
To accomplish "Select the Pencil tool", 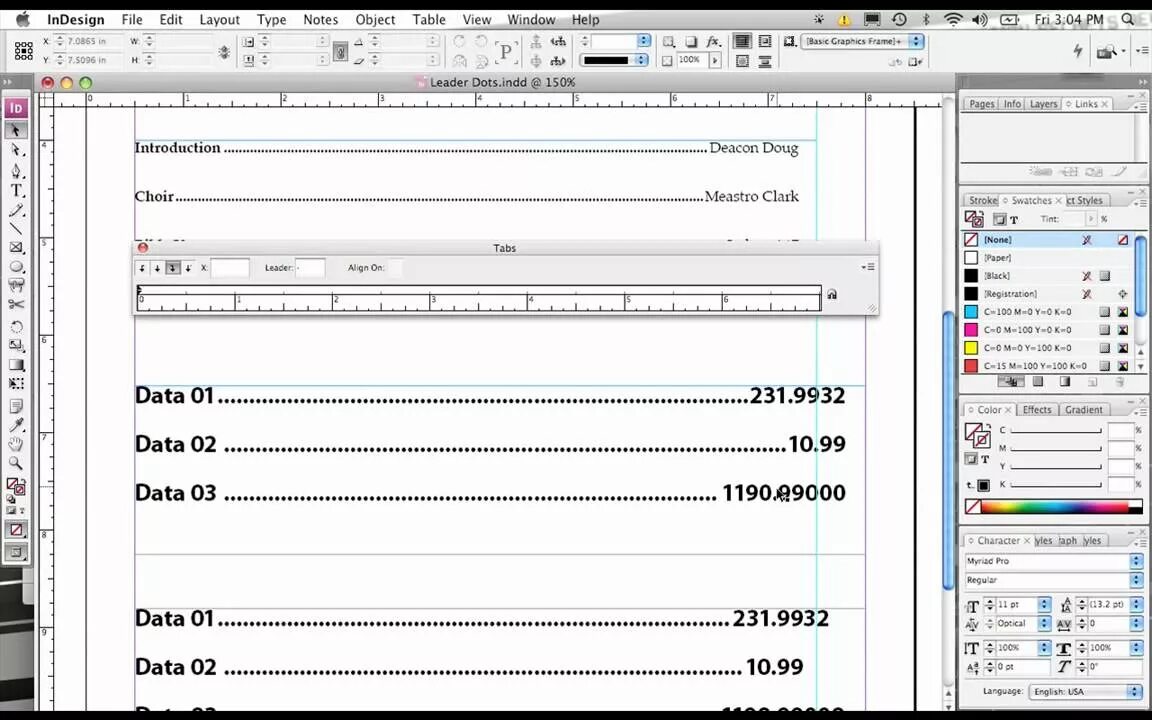I will (15, 211).
